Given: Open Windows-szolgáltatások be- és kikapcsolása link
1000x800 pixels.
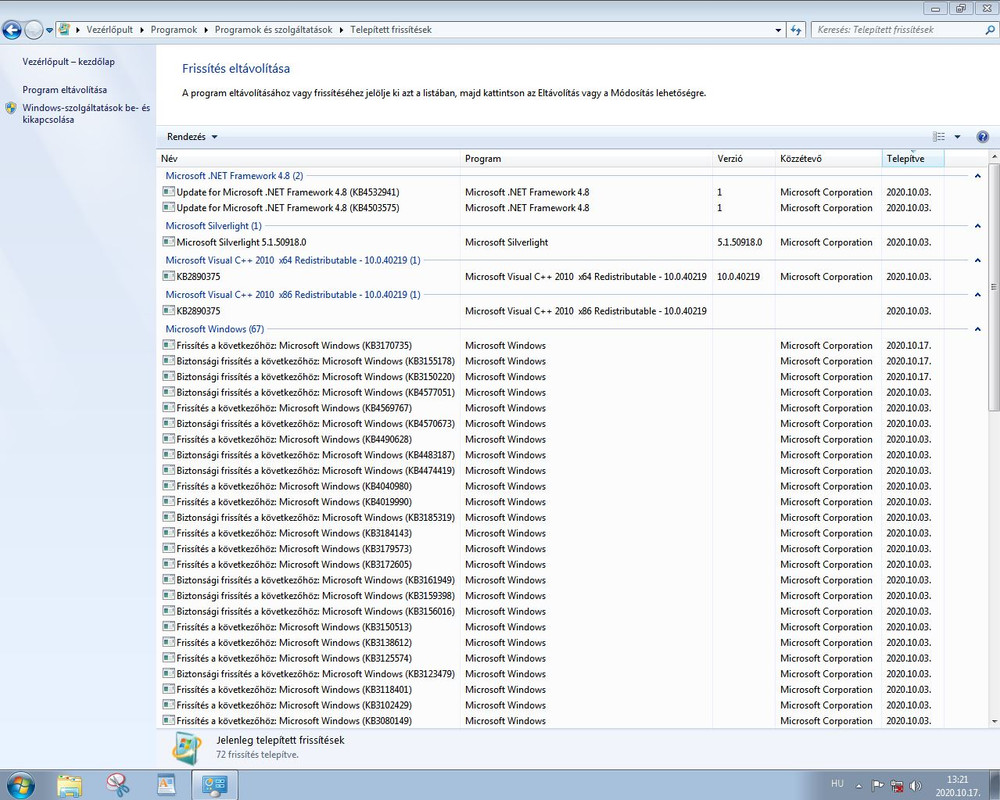Looking at the screenshot, I should (86, 114).
